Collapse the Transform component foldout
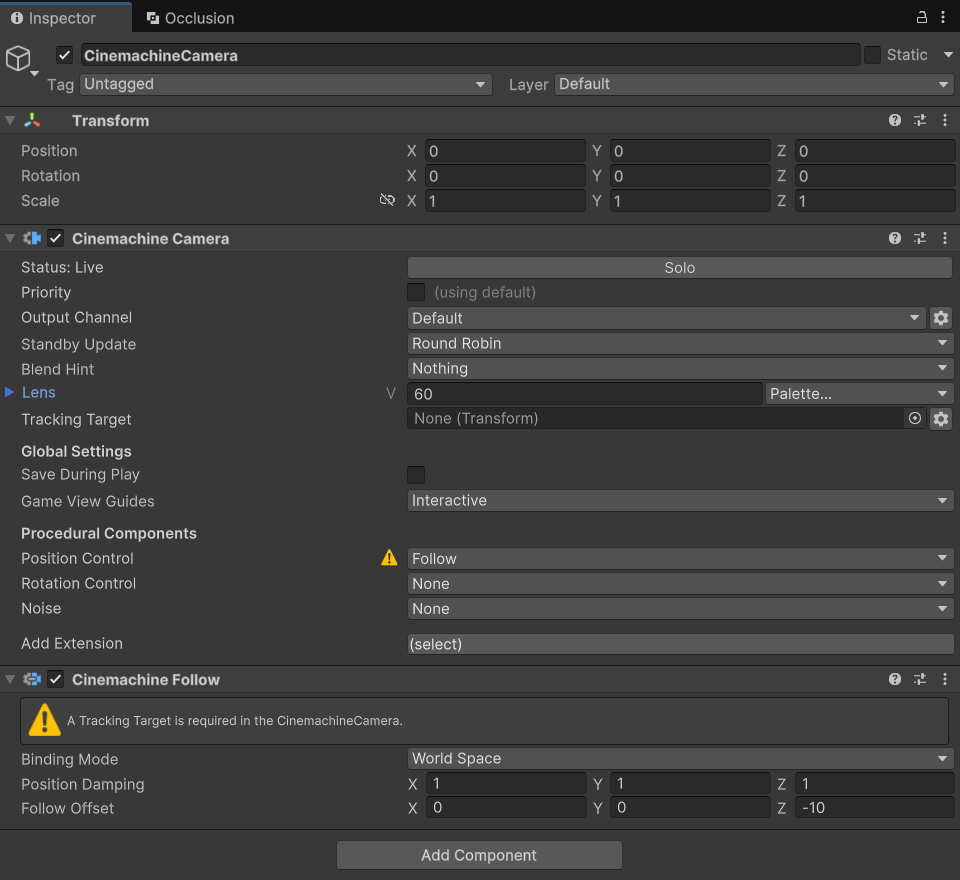 point(10,120)
